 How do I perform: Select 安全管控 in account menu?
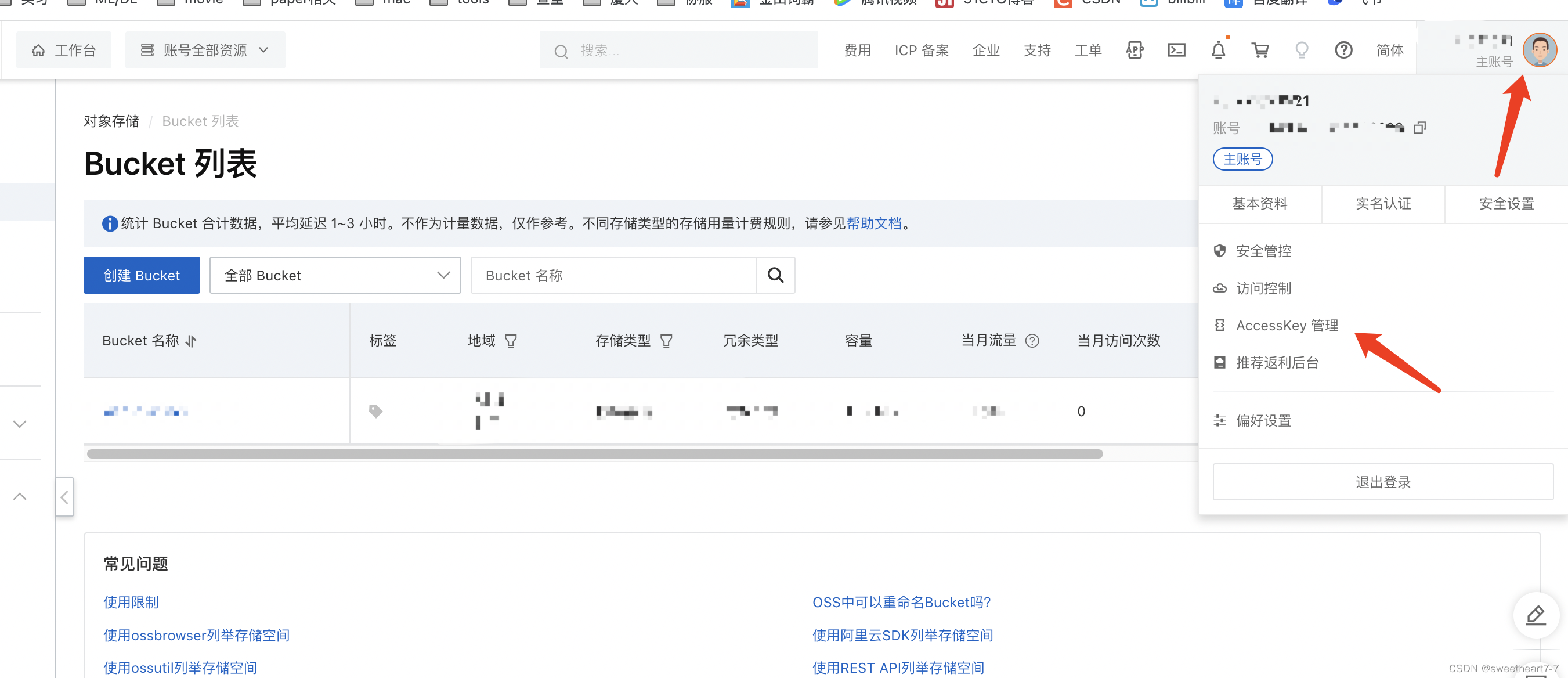tap(1263, 251)
